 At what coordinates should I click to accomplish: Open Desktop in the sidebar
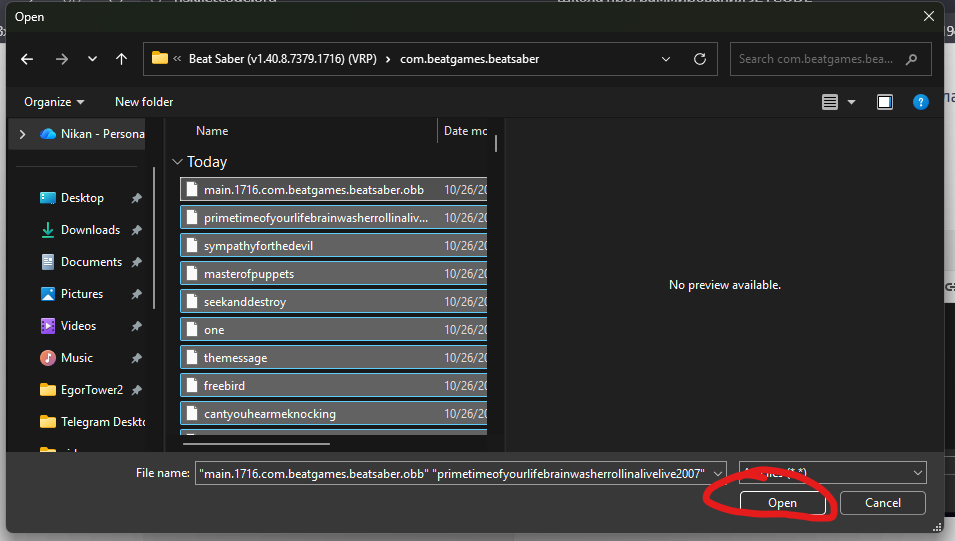(82, 198)
